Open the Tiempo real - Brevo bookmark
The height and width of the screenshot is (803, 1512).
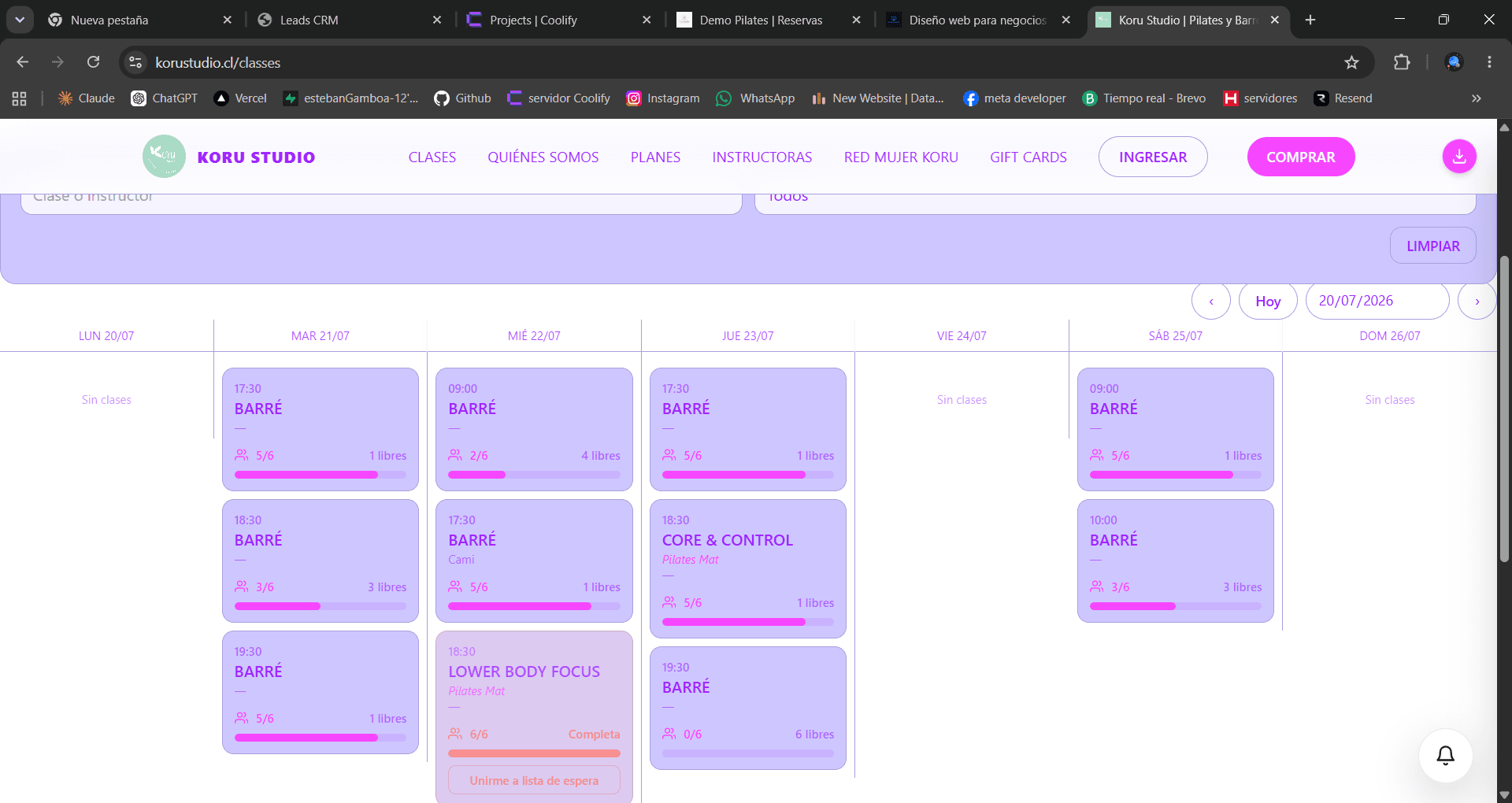coord(1145,98)
